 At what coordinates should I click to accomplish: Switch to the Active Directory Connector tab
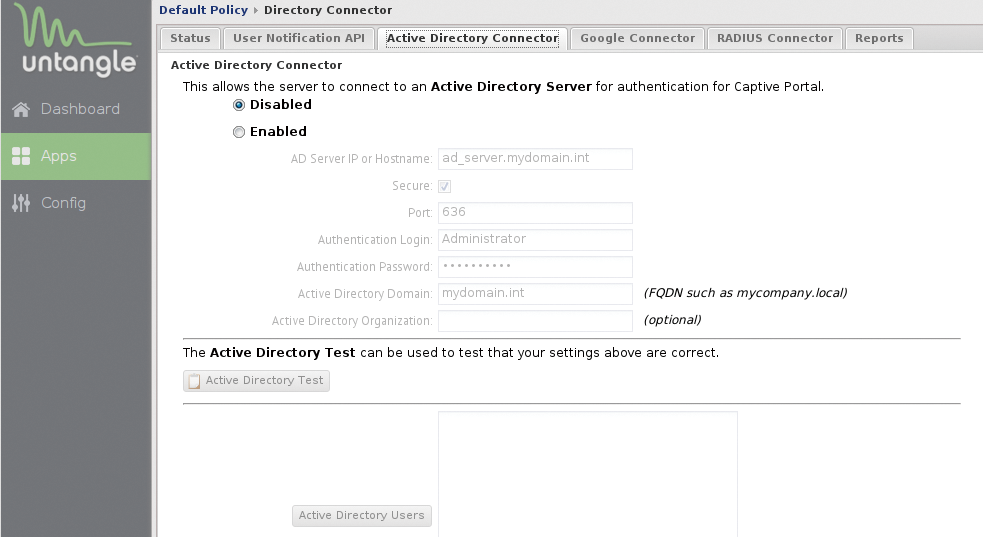pyautogui.click(x=473, y=38)
